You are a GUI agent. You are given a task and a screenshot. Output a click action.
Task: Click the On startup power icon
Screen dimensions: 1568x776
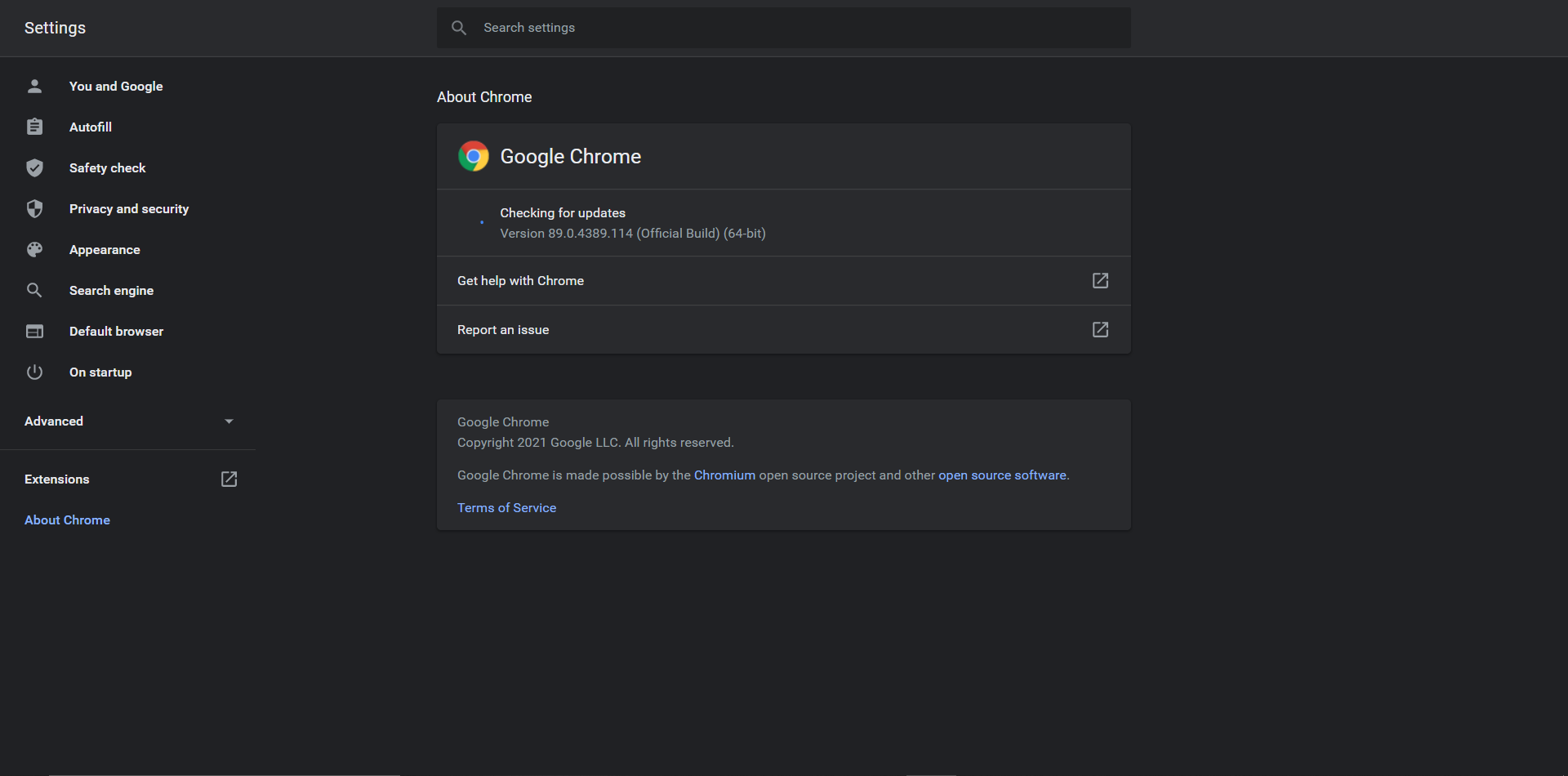coord(34,372)
